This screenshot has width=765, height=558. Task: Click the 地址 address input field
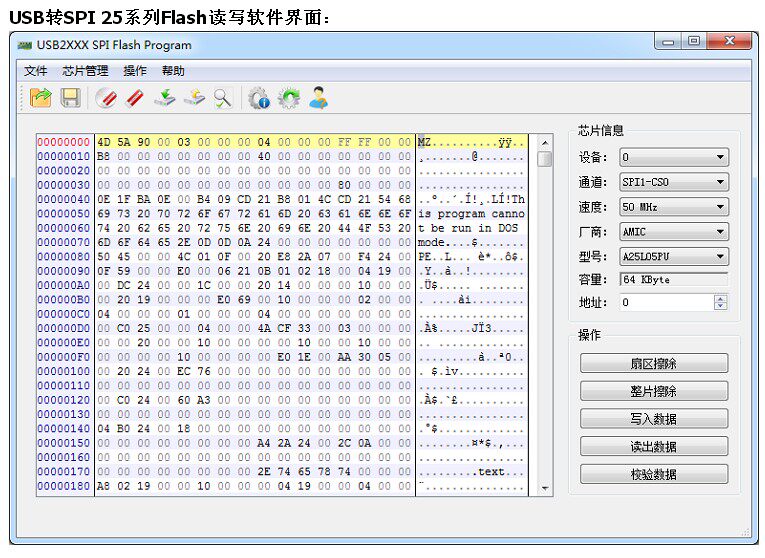666,302
